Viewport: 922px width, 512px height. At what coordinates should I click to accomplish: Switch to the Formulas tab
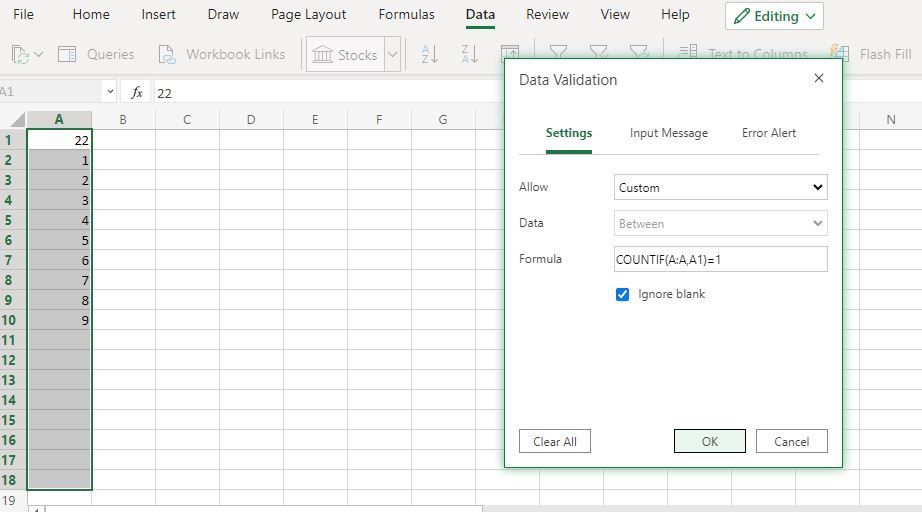coord(406,15)
